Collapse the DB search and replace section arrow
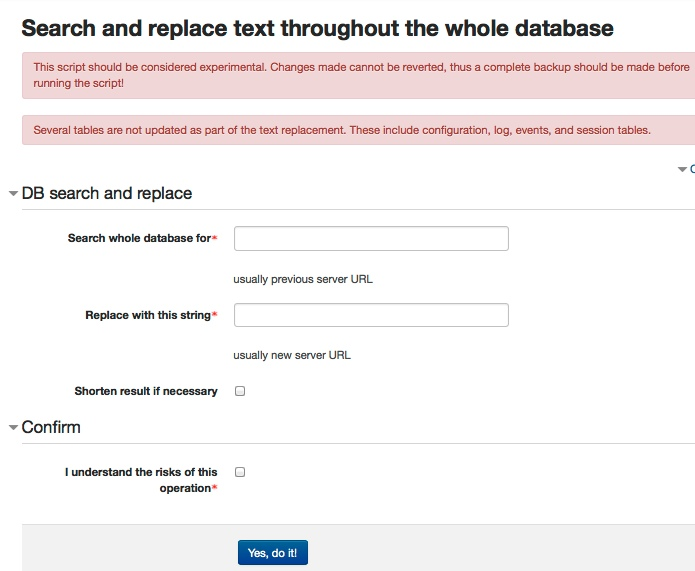The width and height of the screenshot is (695, 571). tap(13, 194)
